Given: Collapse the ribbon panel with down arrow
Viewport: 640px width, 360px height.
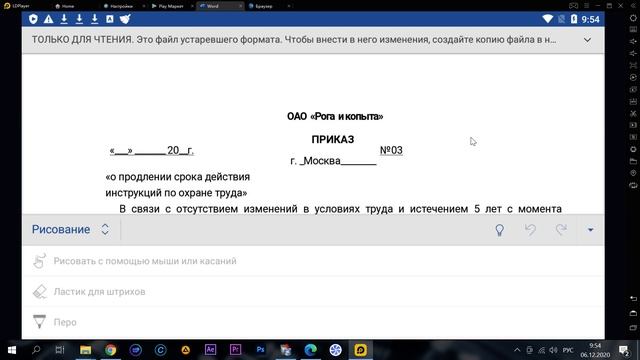Looking at the screenshot, I should [x=590, y=230].
